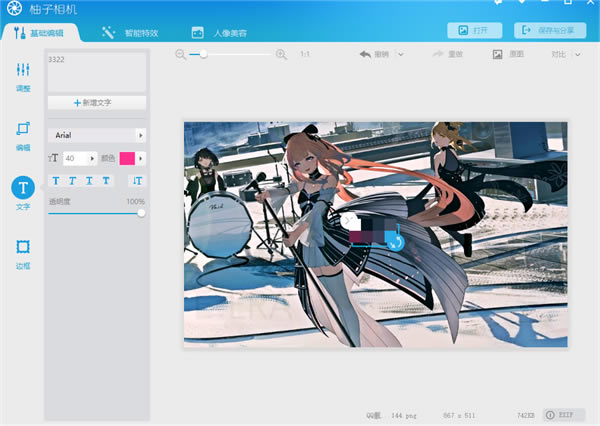The image size is (600, 426).
Task: Apply normal text style T
Action: 56,181
